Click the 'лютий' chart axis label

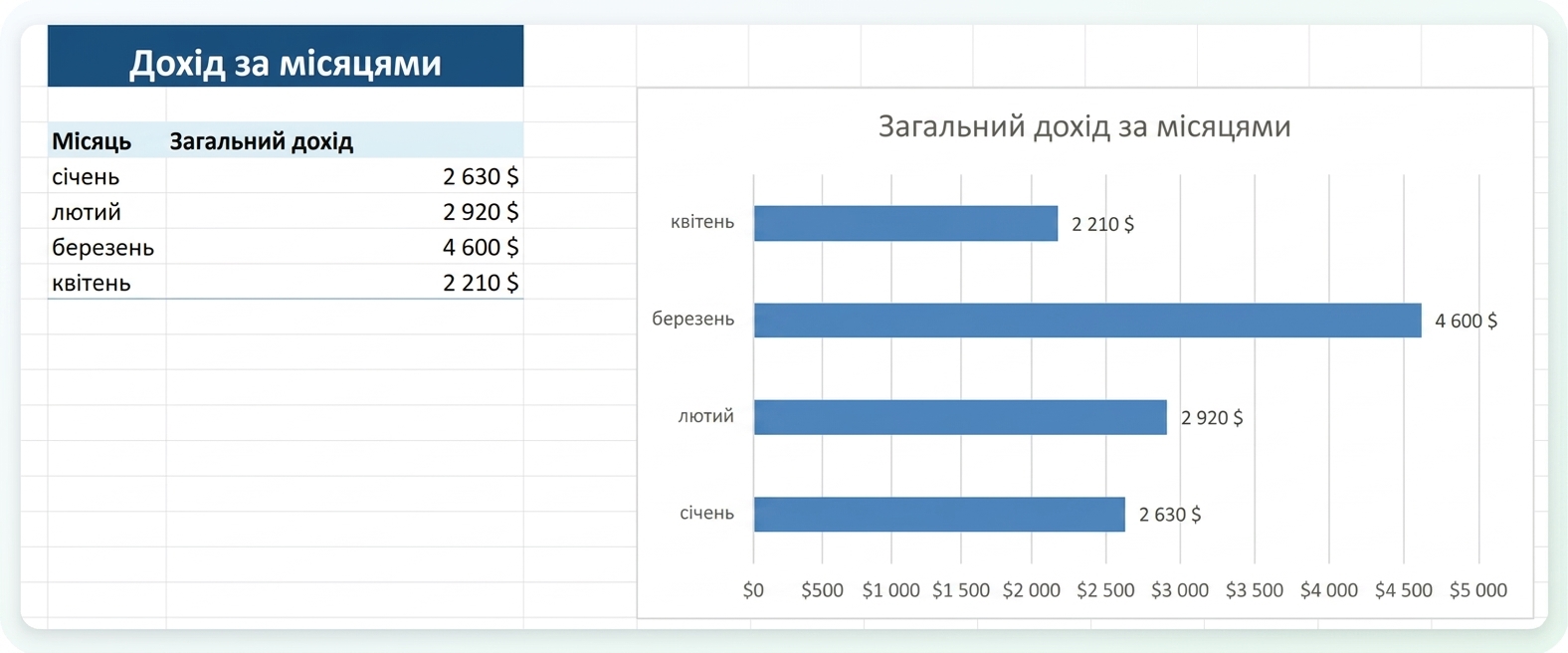(x=706, y=416)
